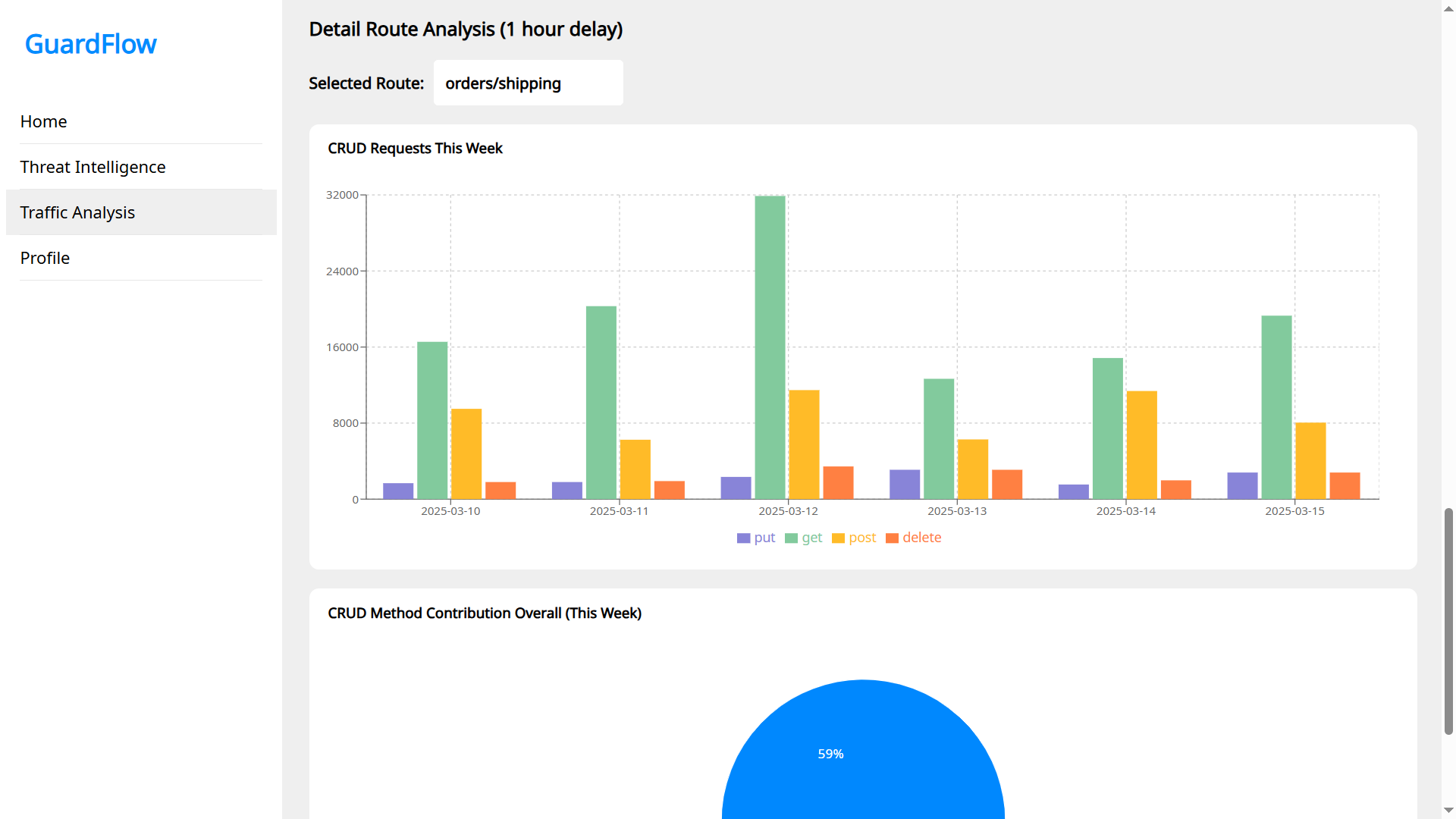Click the delete bar for 2025-03-13
The image size is (1456, 819).
tap(1007, 484)
